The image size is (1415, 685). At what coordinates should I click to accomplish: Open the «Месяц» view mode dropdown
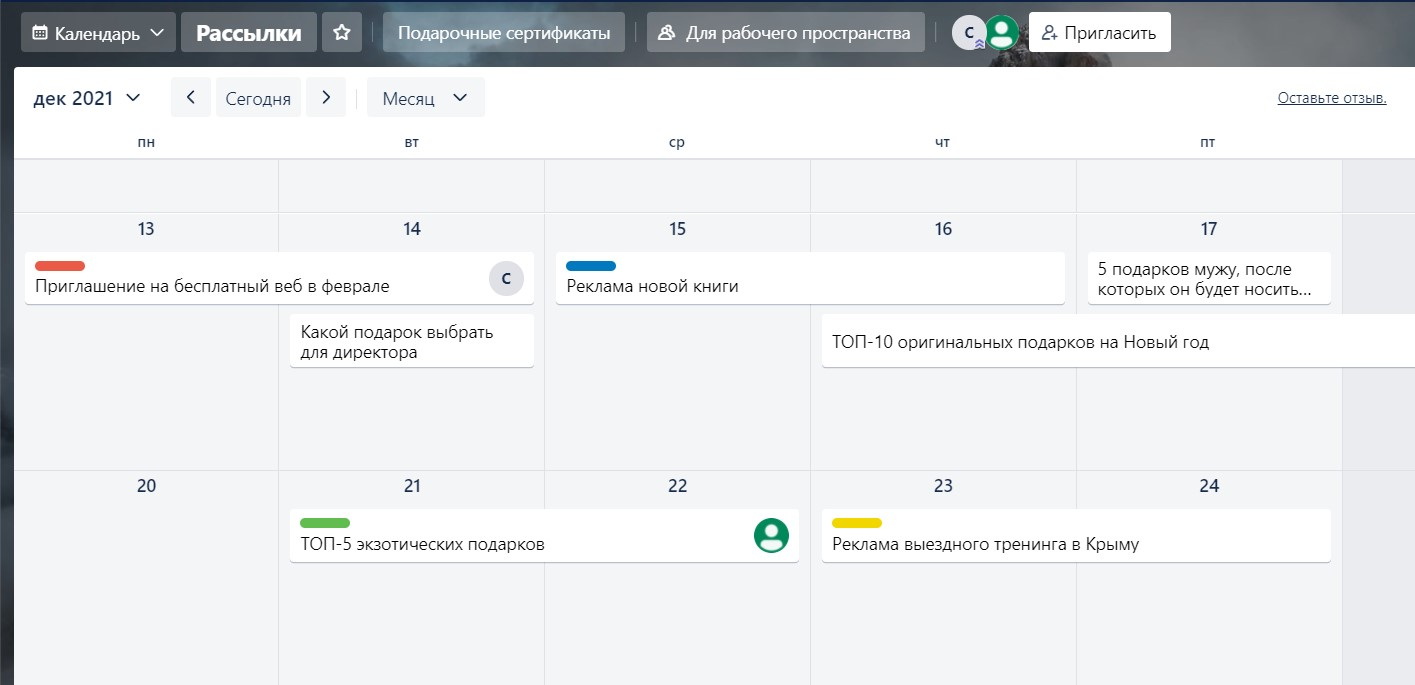tap(425, 97)
